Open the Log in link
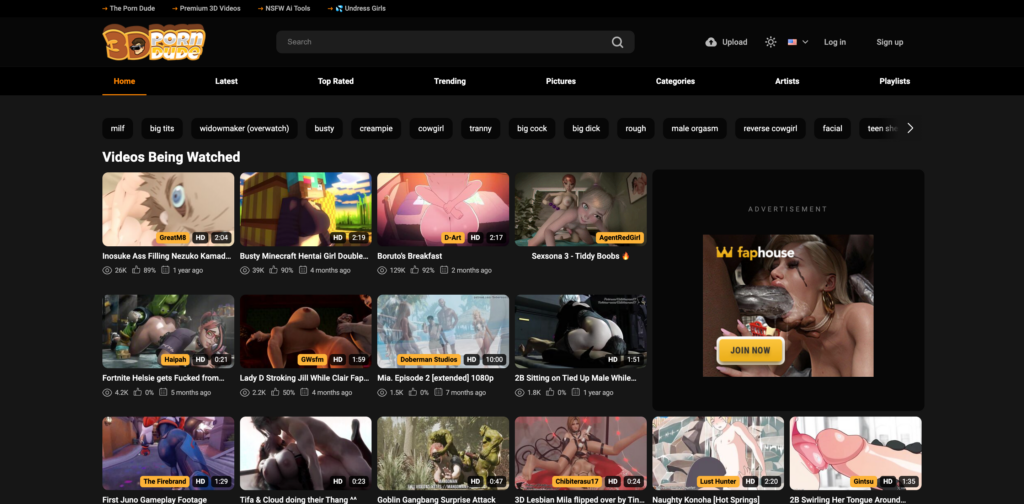The image size is (1024, 504). pos(835,42)
